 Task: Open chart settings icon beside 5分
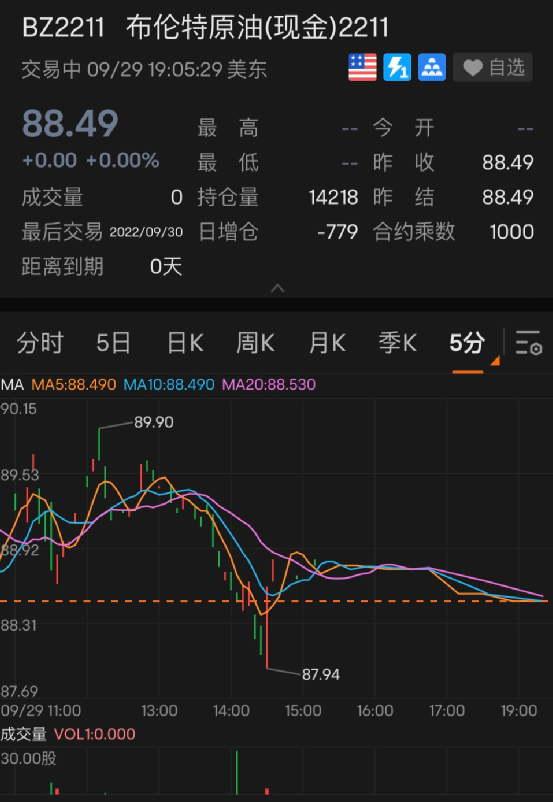point(528,342)
